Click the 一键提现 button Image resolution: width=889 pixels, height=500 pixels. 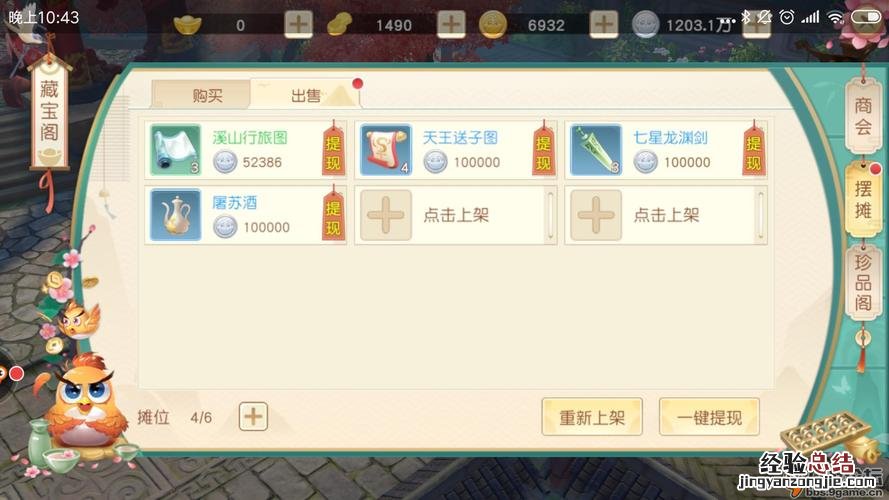pyautogui.click(x=709, y=417)
